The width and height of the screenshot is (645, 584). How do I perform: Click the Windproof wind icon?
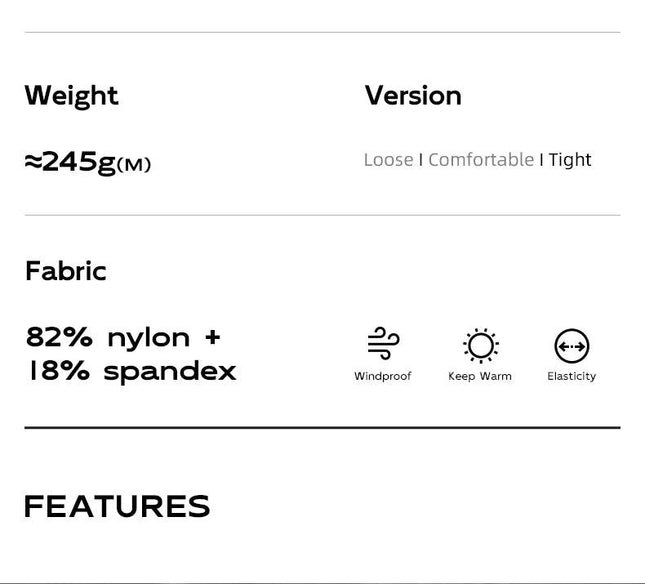[x=383, y=344]
